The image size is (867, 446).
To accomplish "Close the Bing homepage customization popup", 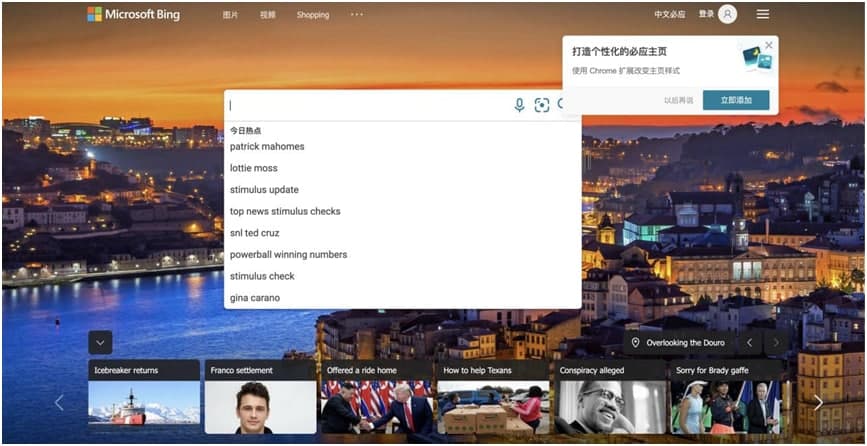I will (x=769, y=45).
